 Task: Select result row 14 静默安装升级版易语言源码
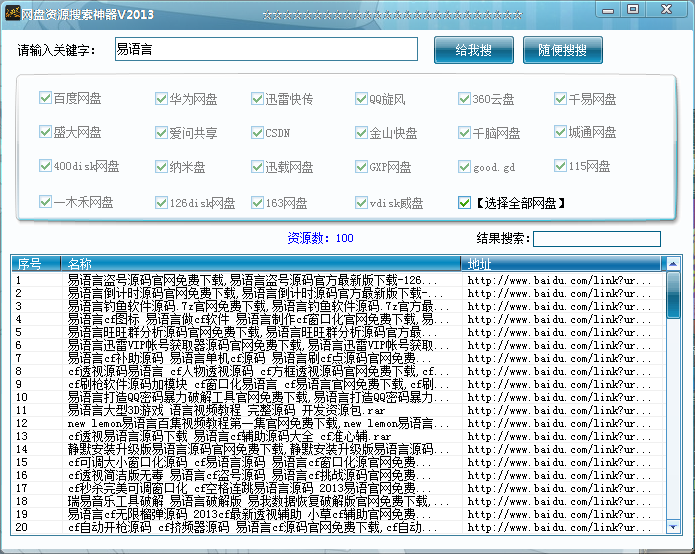point(338,449)
